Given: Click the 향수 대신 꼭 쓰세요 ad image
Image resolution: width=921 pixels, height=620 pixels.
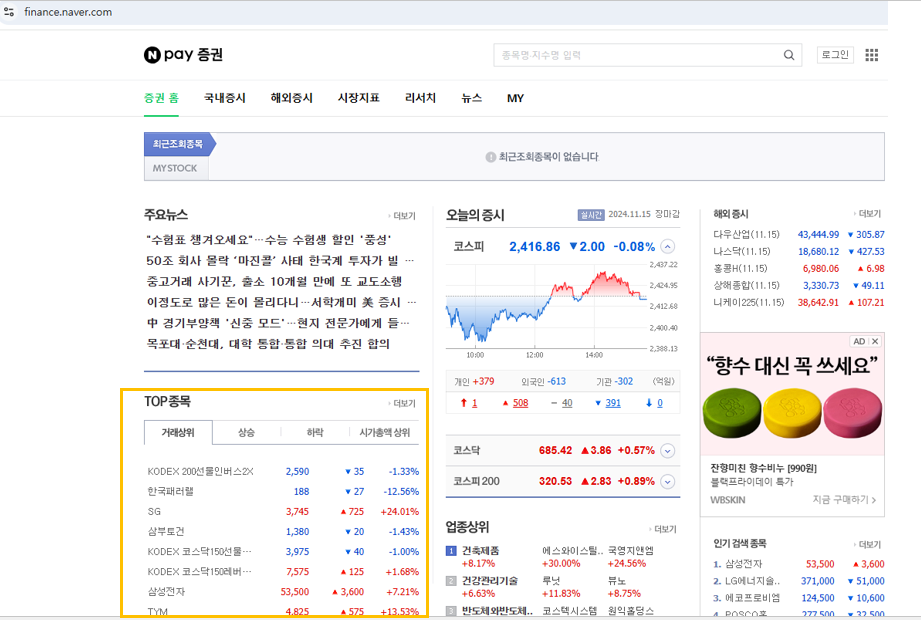Looking at the screenshot, I should click(792, 395).
